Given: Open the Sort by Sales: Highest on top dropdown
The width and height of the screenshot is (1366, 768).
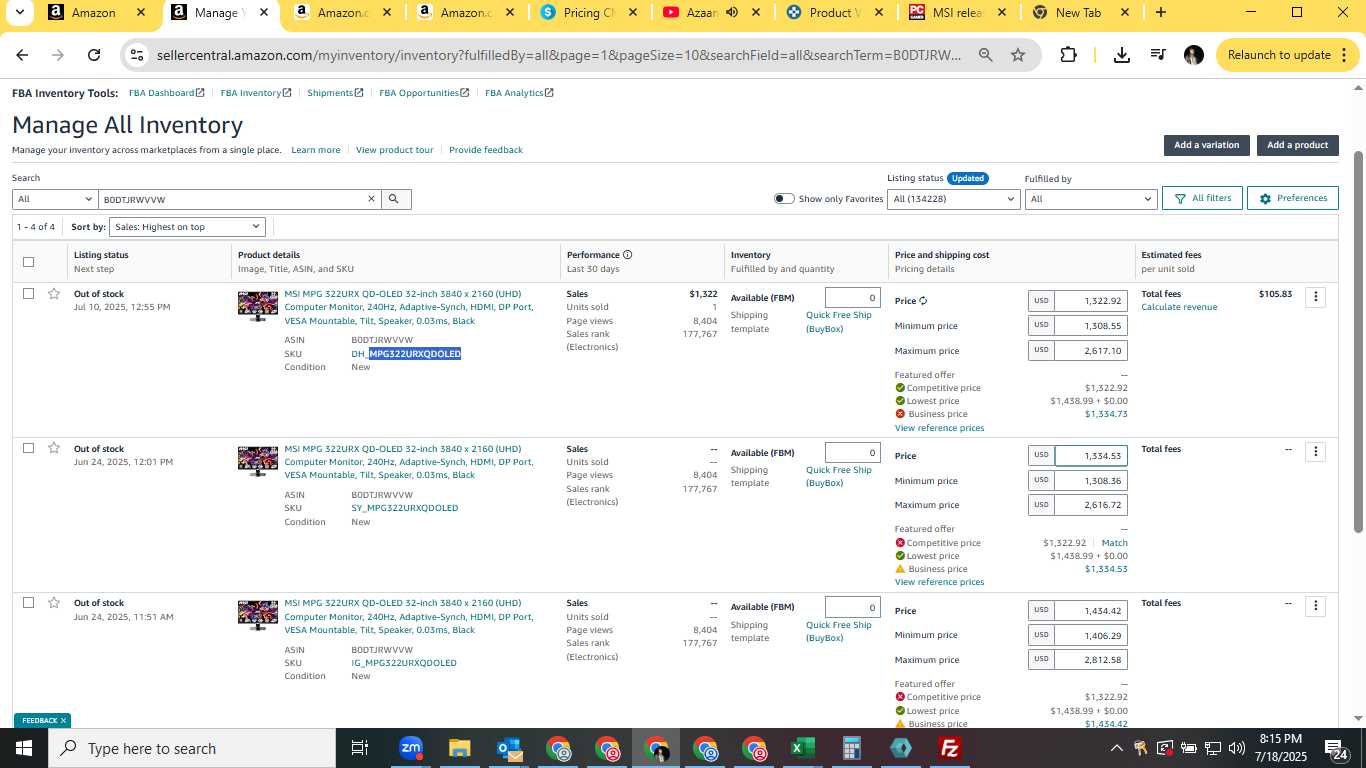Looking at the screenshot, I should click(187, 227).
